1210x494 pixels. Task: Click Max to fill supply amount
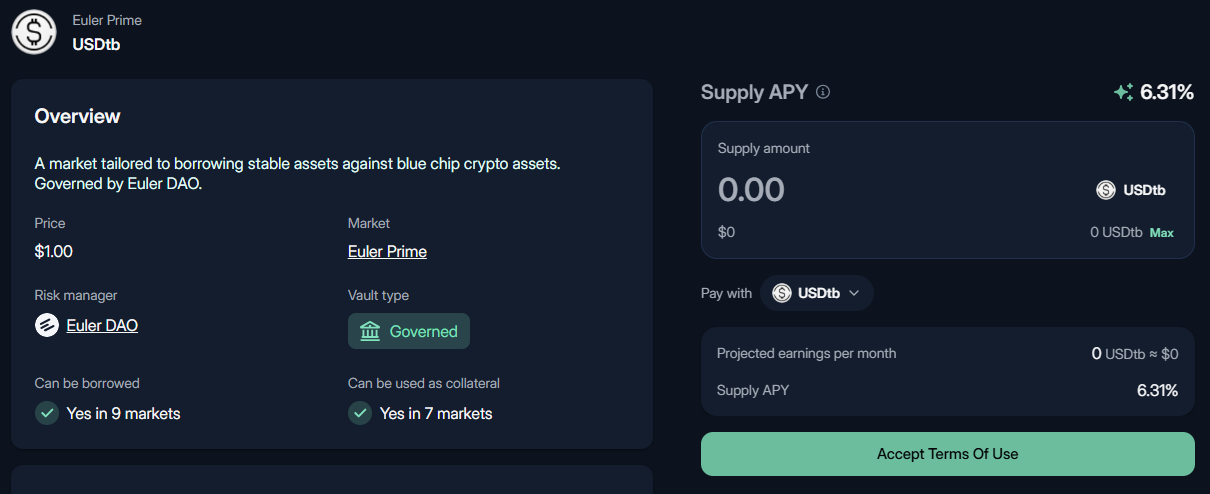pyautogui.click(x=1162, y=232)
